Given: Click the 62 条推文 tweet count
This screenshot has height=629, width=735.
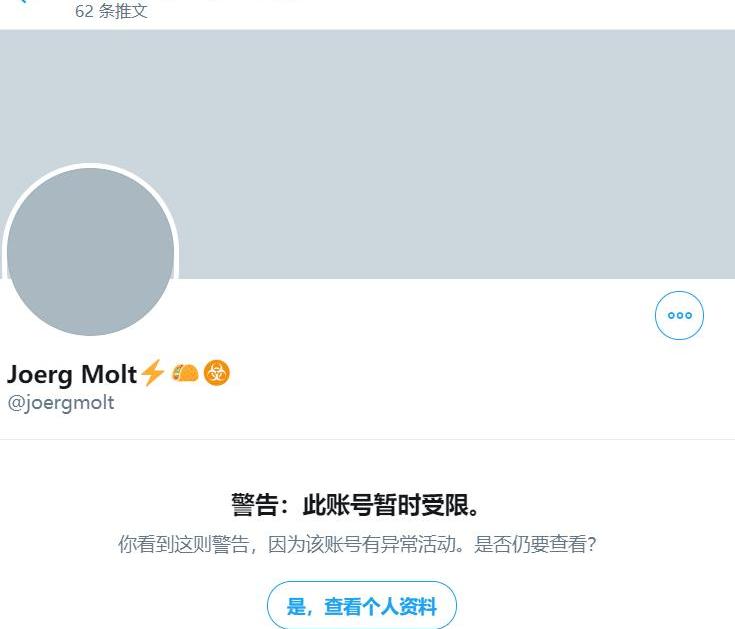Looking at the screenshot, I should pyautogui.click(x=112, y=11).
